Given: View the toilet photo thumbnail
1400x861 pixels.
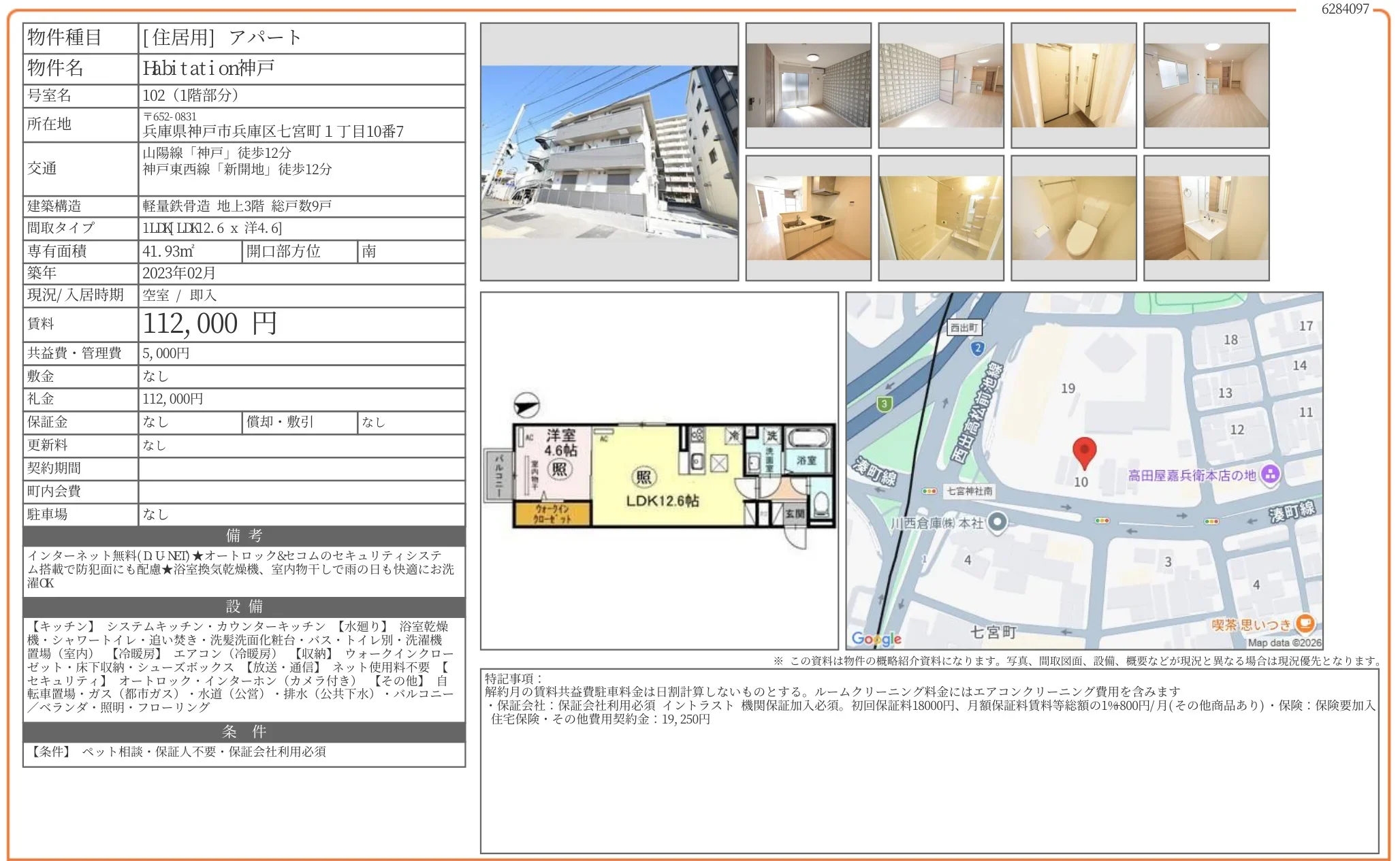Looking at the screenshot, I should click(x=1074, y=217).
